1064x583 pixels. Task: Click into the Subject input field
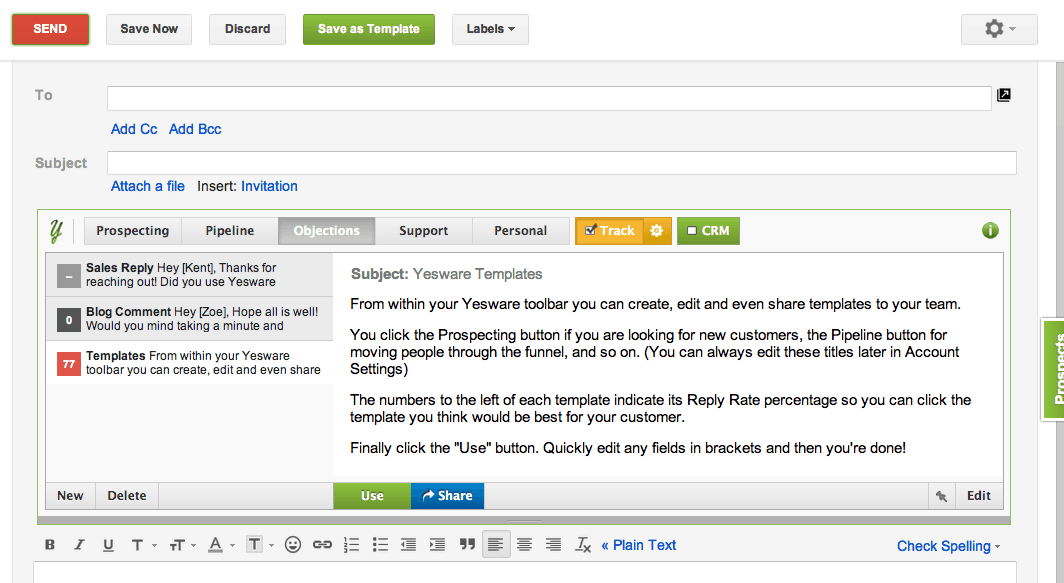[x=561, y=163]
